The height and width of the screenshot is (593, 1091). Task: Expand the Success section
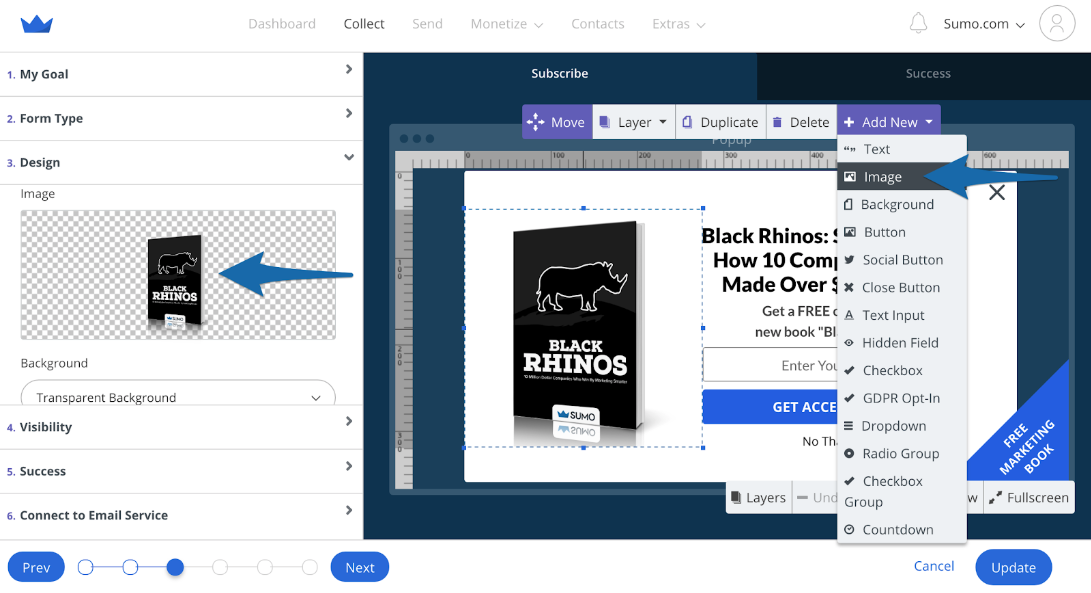click(x=181, y=472)
